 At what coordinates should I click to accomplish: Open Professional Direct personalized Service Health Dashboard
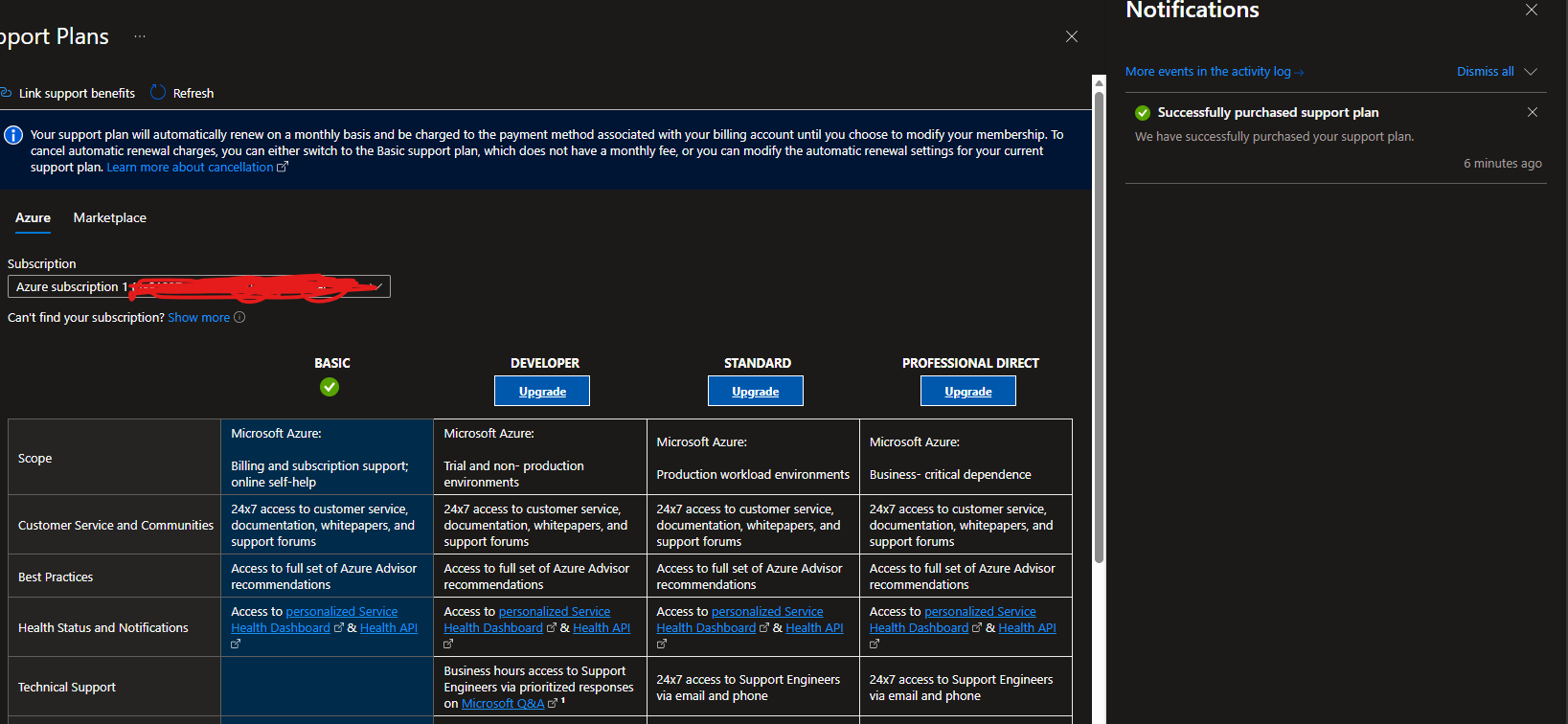point(953,620)
